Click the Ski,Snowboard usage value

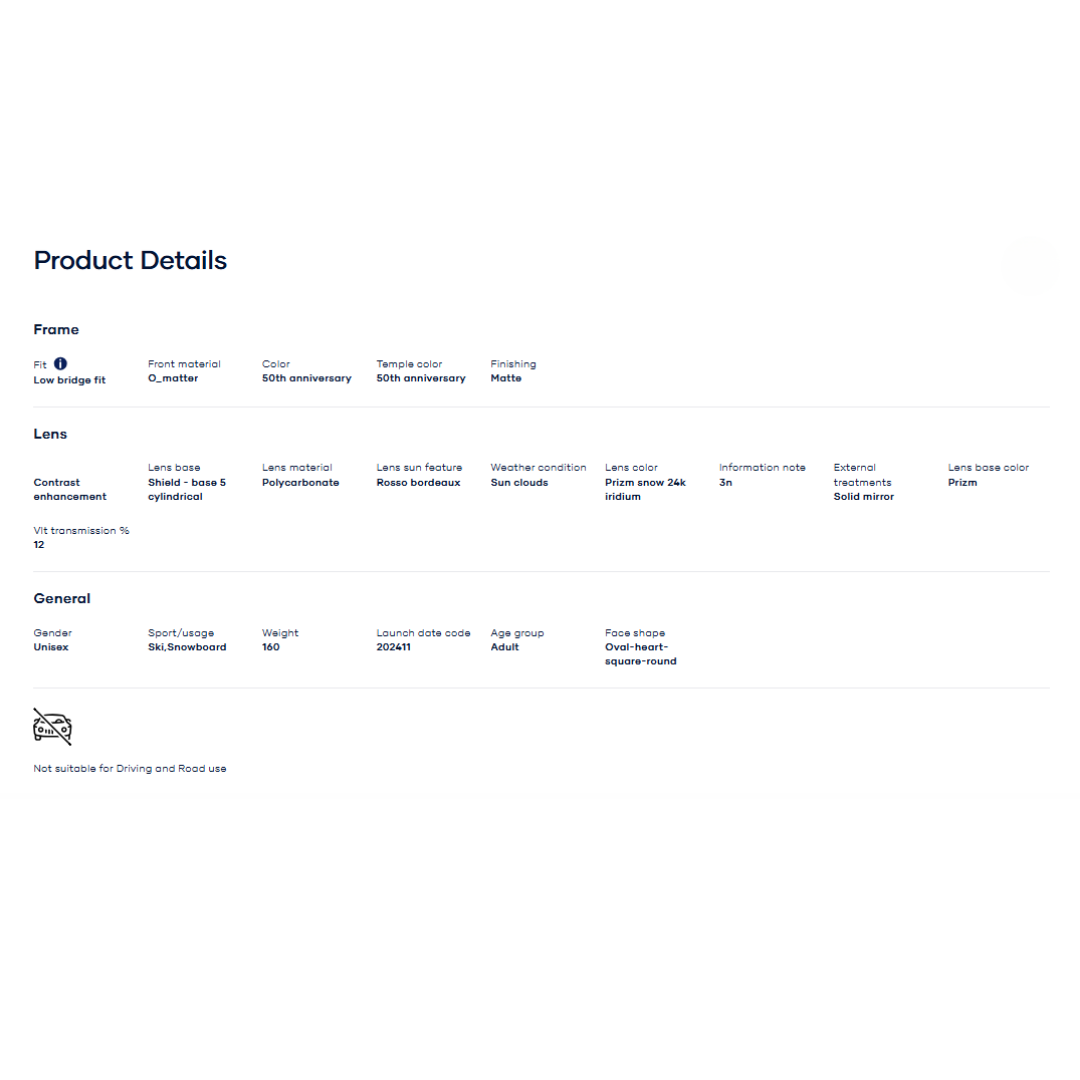pos(187,647)
